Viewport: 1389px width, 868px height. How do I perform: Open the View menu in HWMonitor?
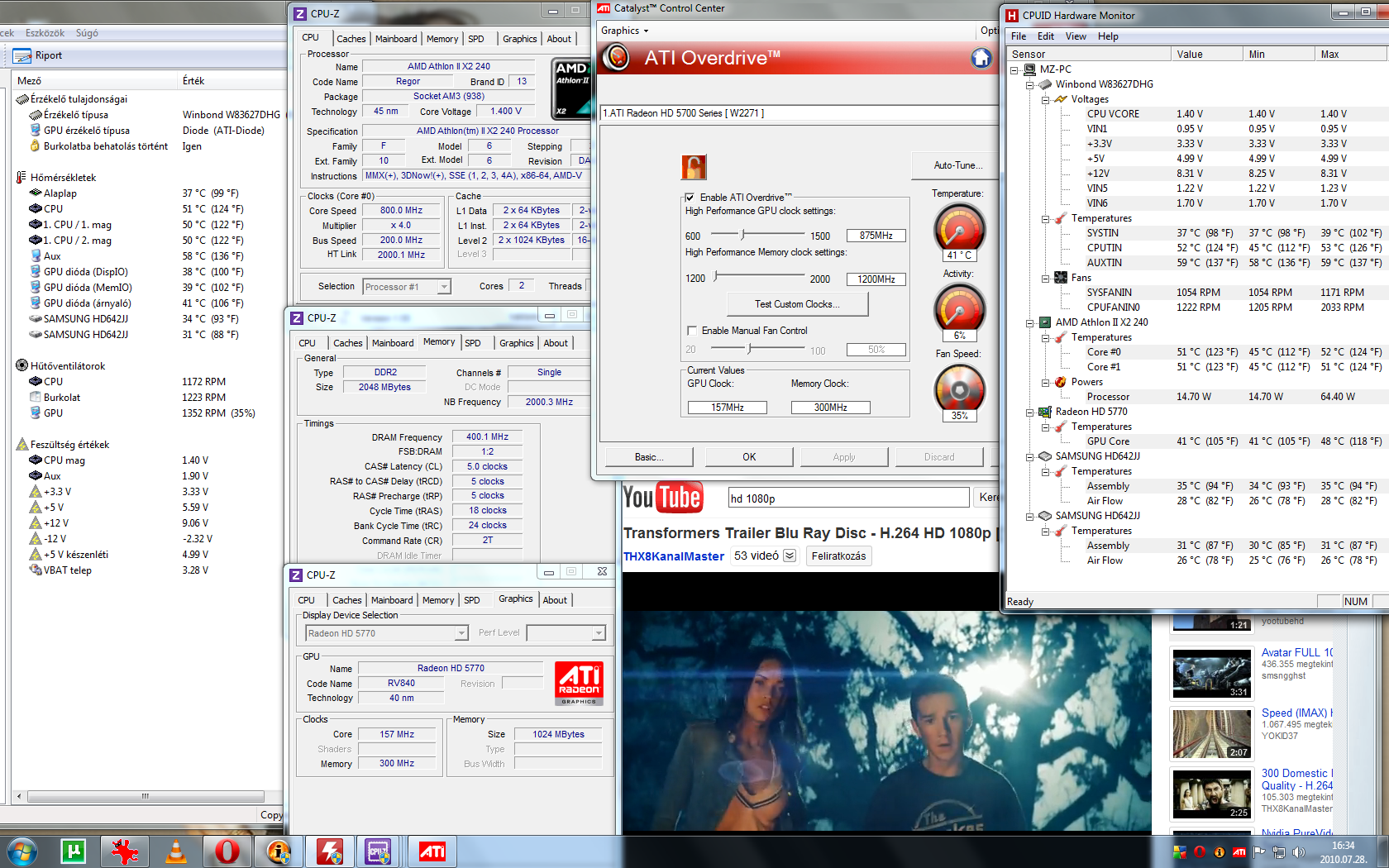[1076, 36]
